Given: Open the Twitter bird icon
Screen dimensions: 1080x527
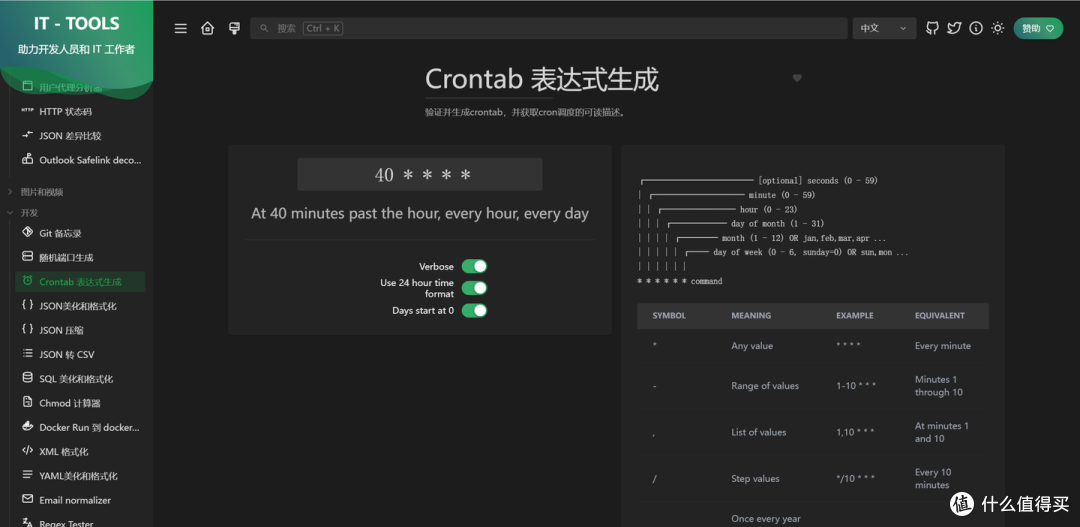Looking at the screenshot, I should click(x=954, y=28).
